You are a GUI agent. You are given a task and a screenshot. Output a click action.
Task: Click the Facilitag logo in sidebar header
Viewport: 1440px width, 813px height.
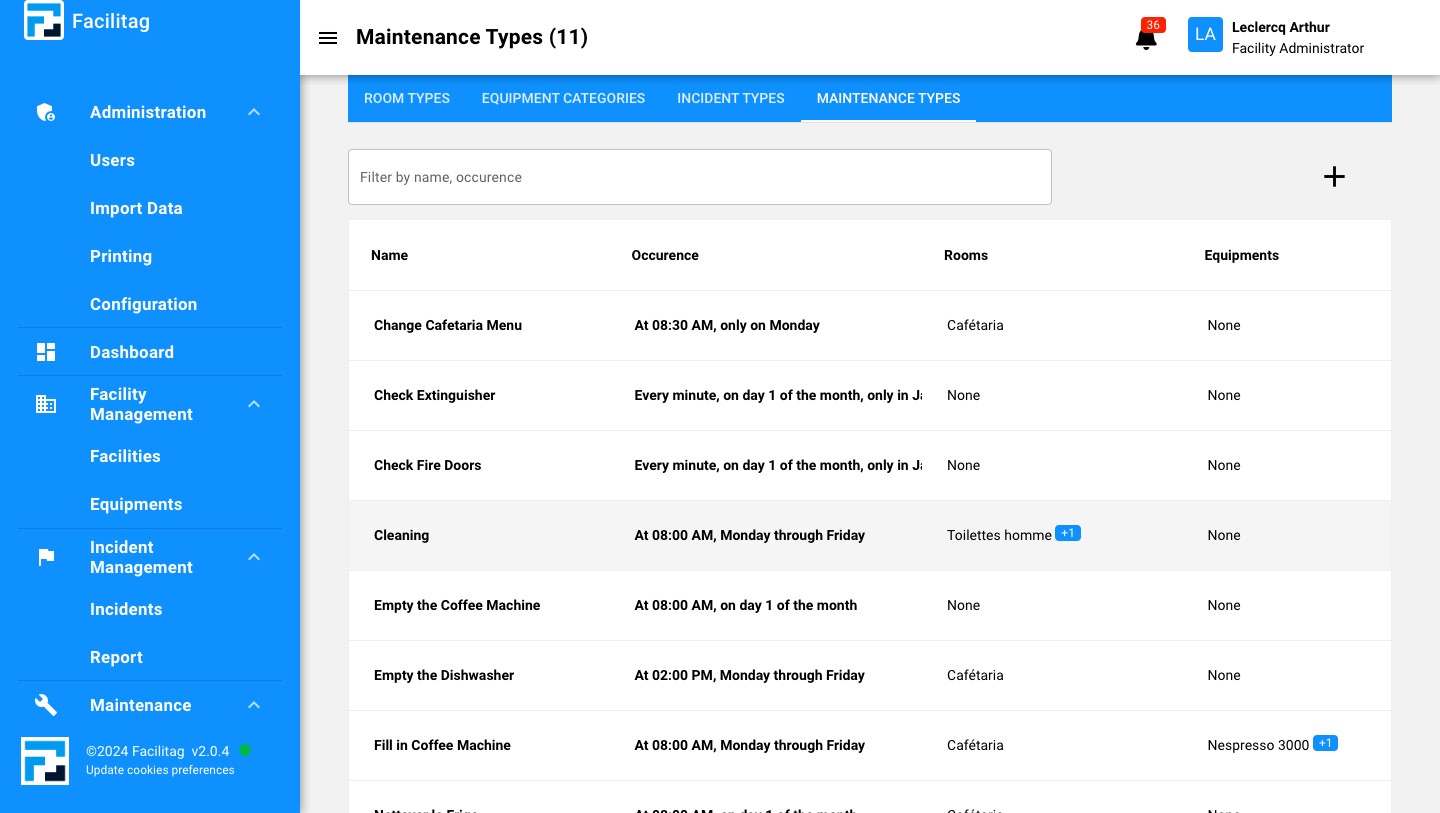click(x=44, y=21)
